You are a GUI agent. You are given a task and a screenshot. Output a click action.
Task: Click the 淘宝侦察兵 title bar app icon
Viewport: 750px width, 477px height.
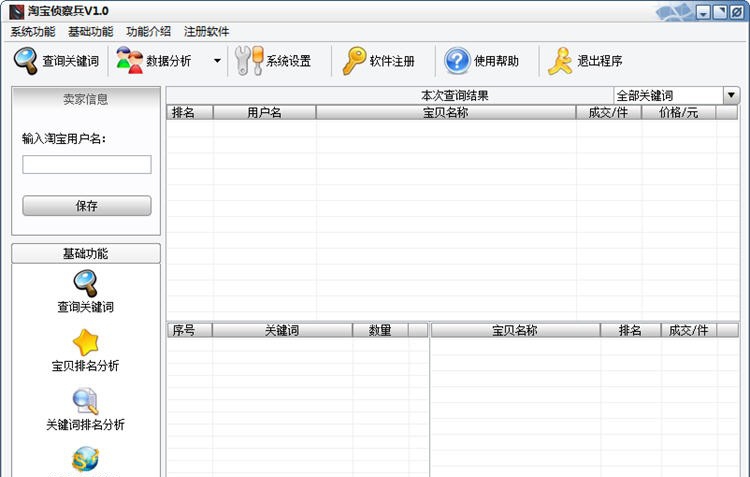pos(17,11)
